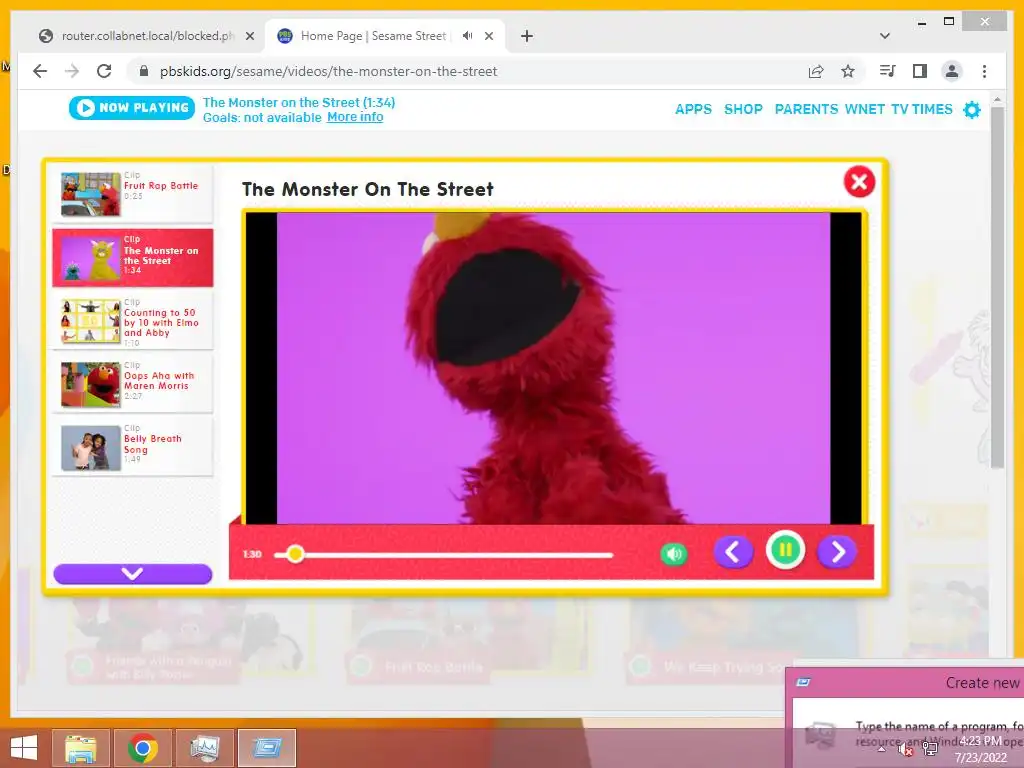Close the Sesame Street tab

tap(488, 37)
